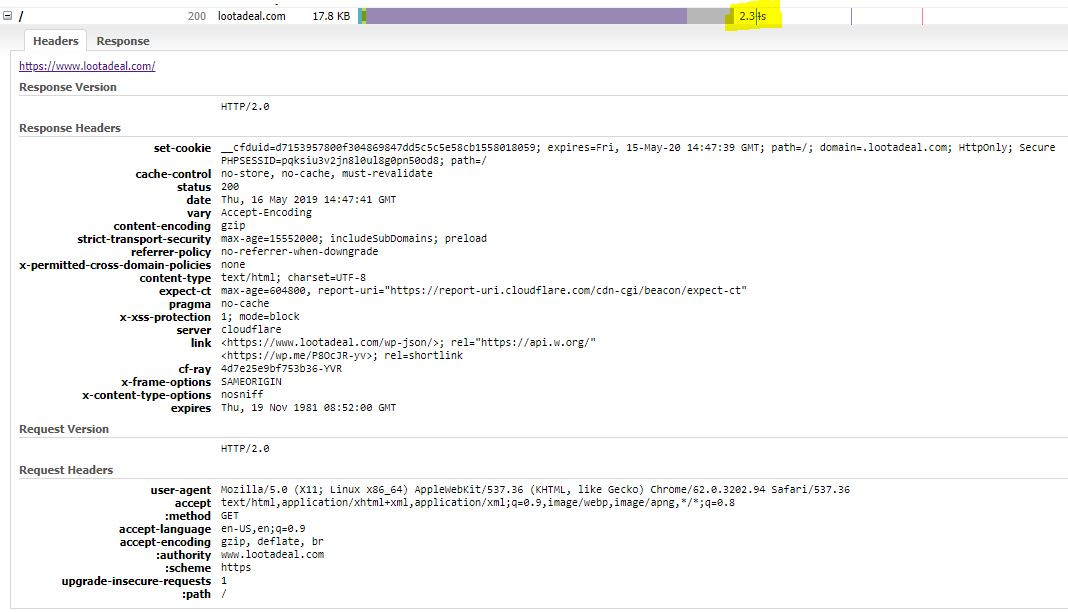Click the Accept-Encoding vary value
1068x612 pixels.
[266, 212]
